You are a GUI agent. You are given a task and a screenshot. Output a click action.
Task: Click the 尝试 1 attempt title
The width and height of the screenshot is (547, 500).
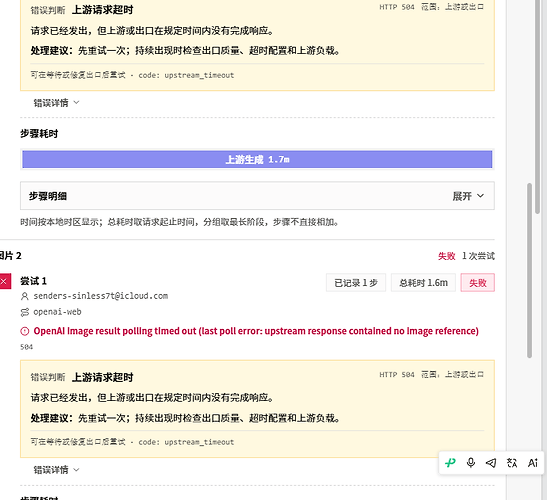[33, 281]
